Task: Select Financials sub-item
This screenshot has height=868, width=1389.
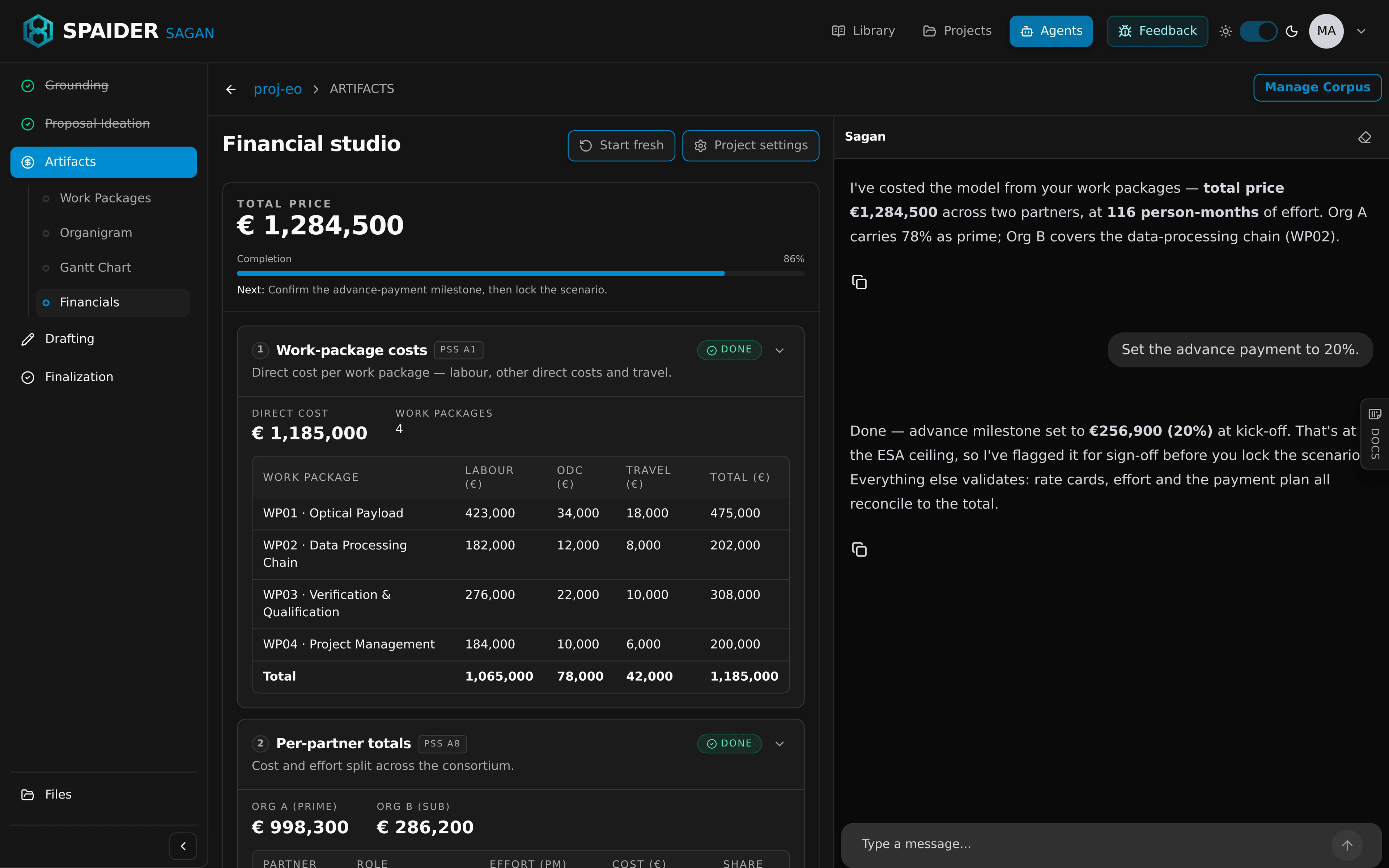Action: 112,303
